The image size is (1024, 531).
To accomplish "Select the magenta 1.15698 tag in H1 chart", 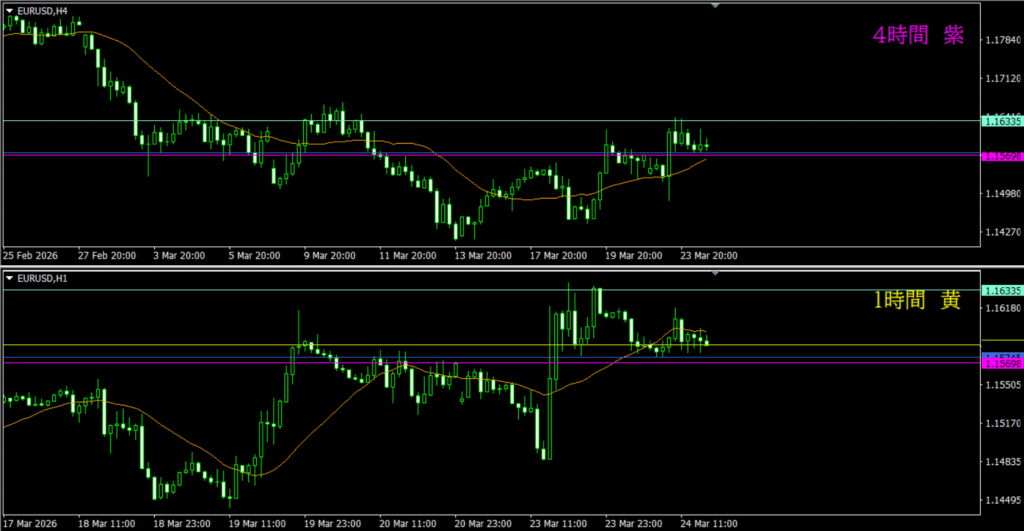I will coord(1001,364).
